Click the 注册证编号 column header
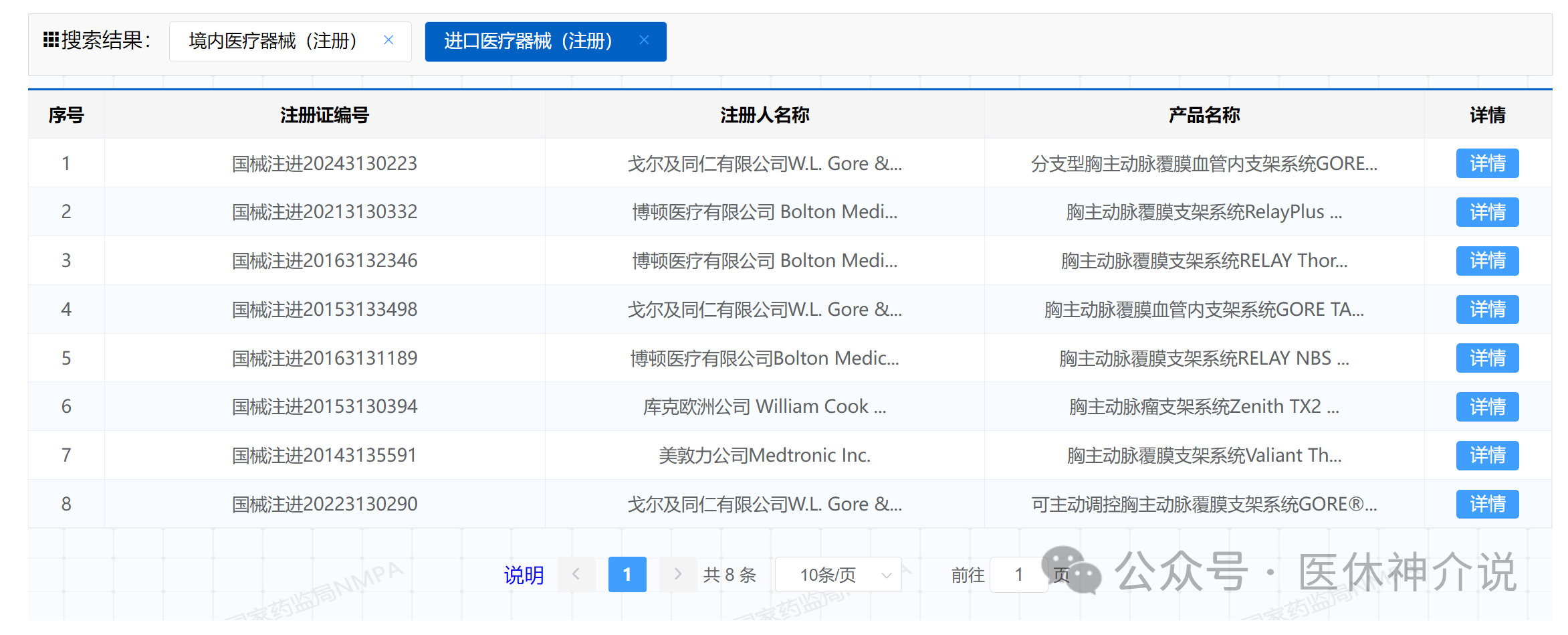Viewport: 1568px width, 635px height. click(x=324, y=115)
